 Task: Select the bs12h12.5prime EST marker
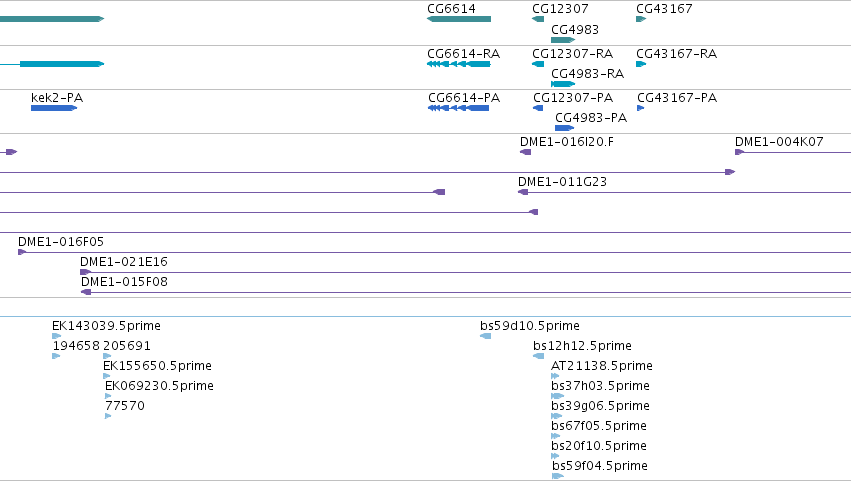point(538,356)
